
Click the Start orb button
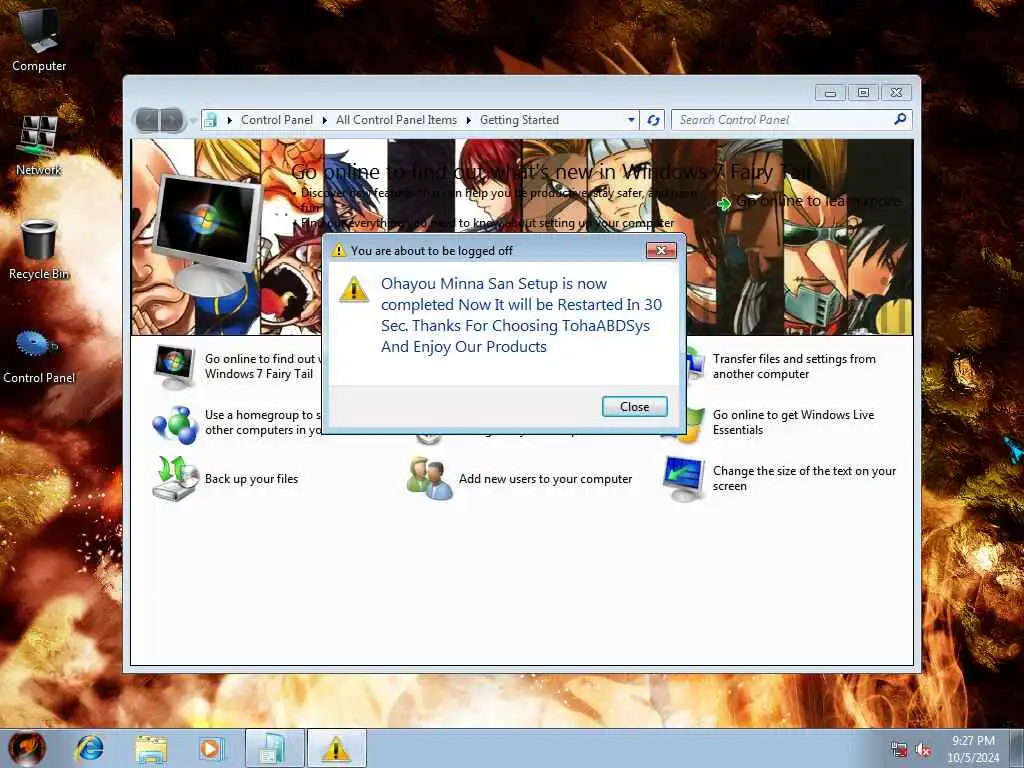tap(27, 748)
